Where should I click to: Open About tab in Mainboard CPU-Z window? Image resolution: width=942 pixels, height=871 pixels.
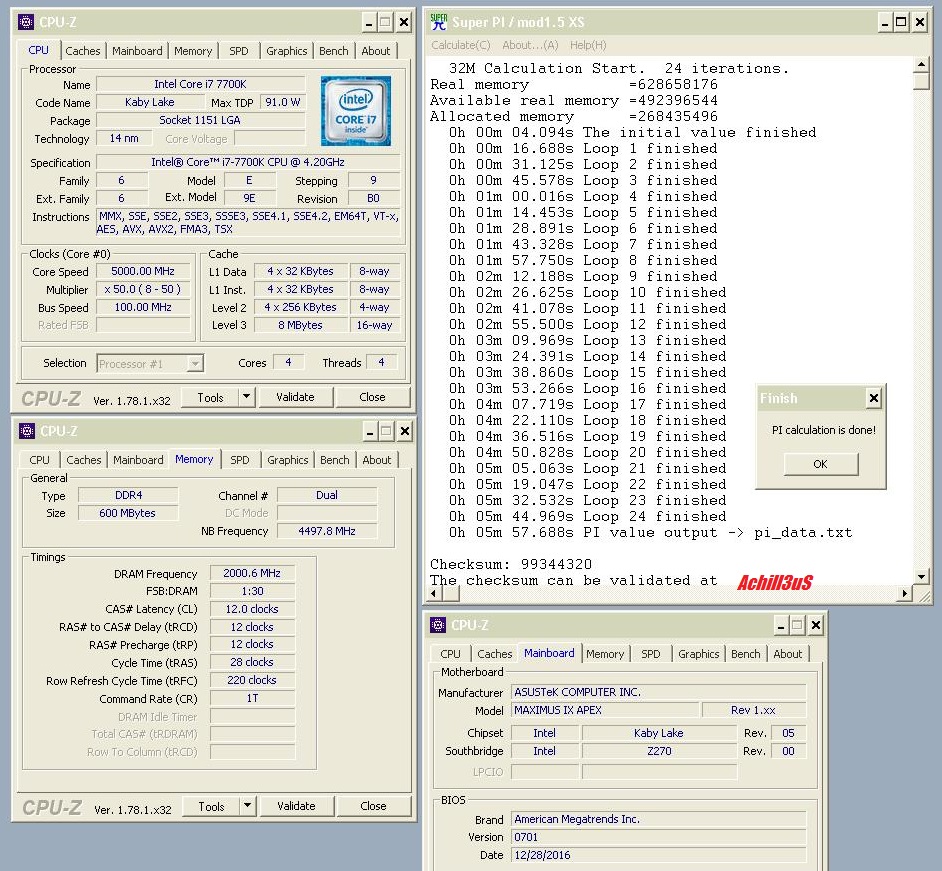[787, 654]
